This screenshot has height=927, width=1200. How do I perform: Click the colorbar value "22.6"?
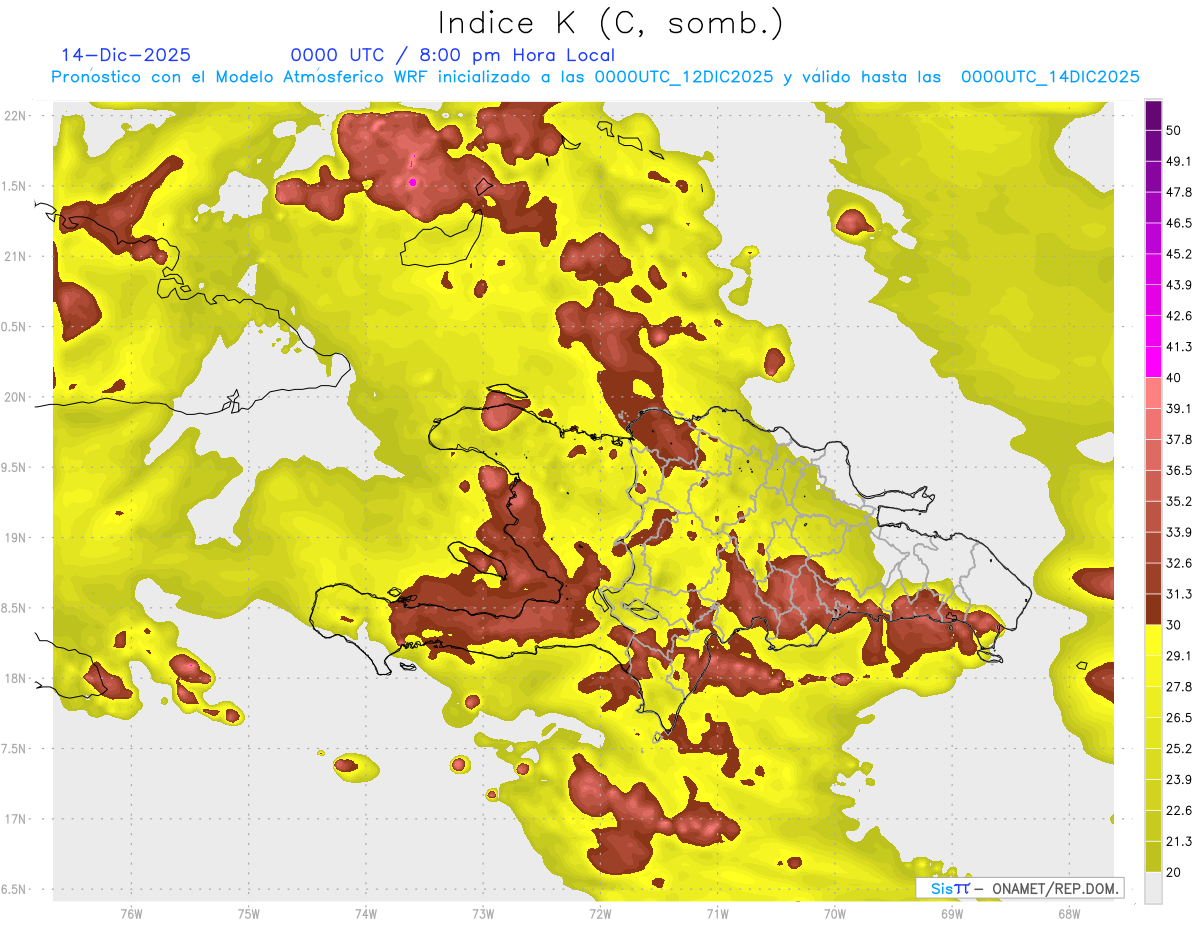coord(1179,810)
